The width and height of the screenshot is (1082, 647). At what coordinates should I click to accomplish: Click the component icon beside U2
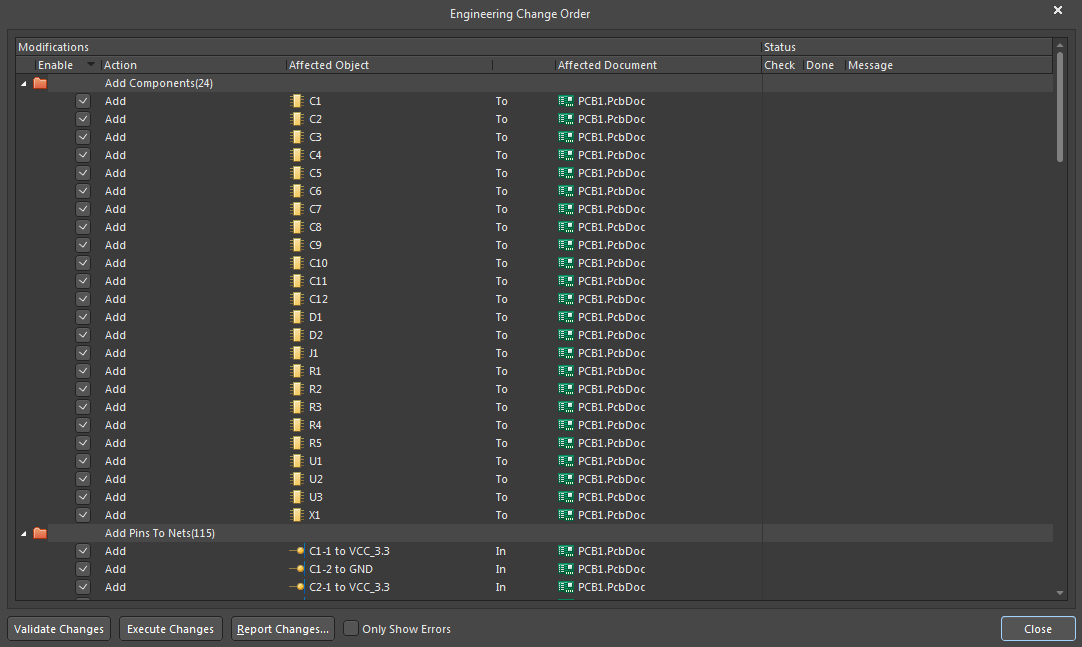click(296, 479)
